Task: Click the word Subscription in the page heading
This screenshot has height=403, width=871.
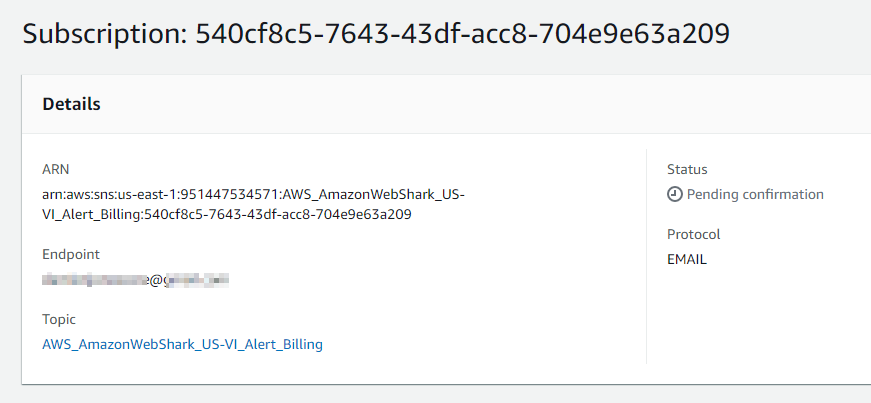Action: coord(104,34)
